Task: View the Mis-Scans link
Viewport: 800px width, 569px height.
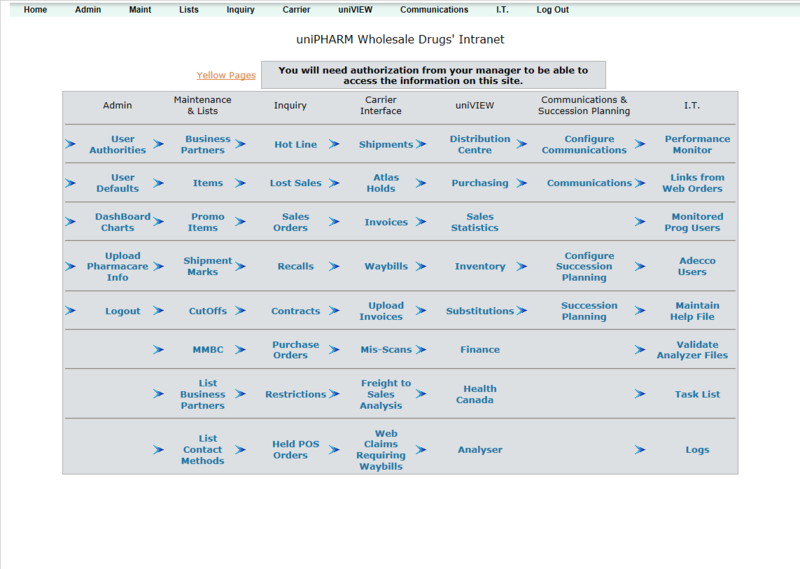Action: tap(386, 350)
